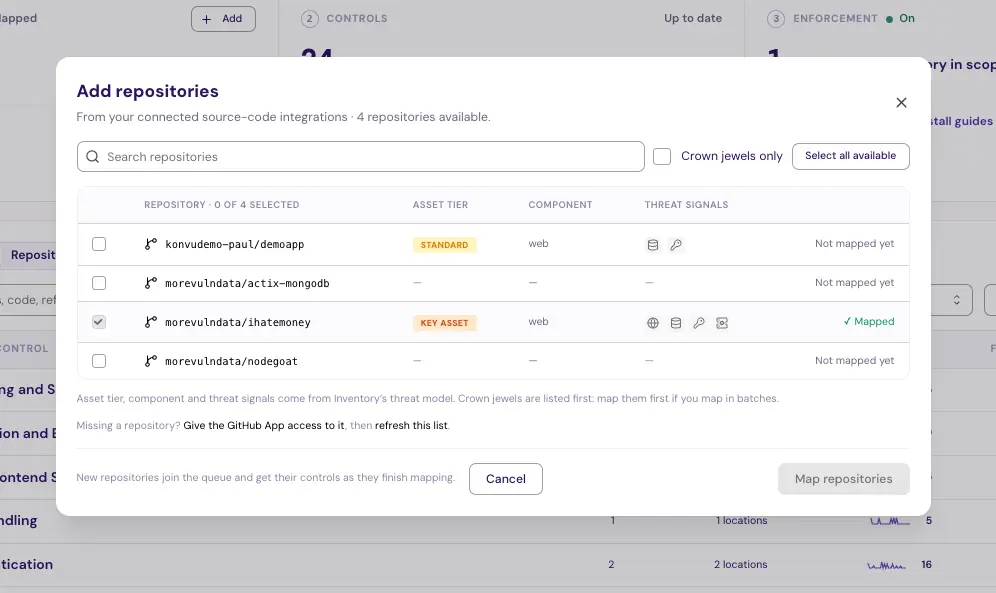The height and width of the screenshot is (593, 996).
Task: Click database threat signal on ihatemoney row
Action: click(x=676, y=323)
